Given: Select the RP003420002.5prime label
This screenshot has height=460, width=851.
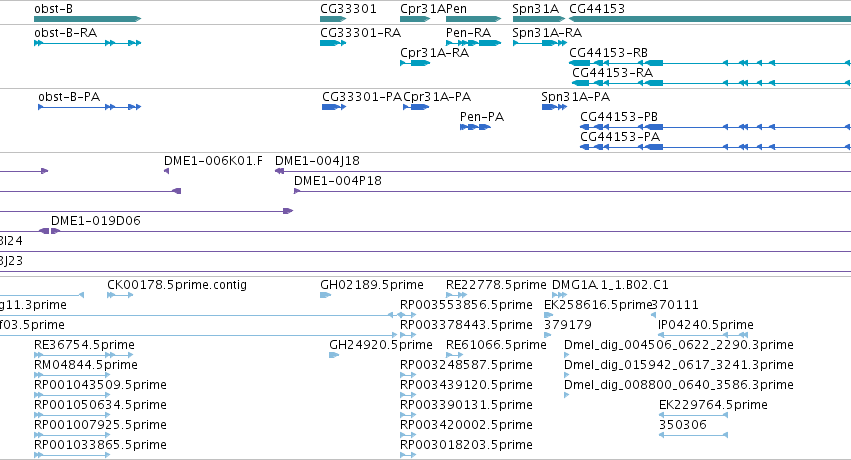Looking at the screenshot, I should (x=466, y=425).
